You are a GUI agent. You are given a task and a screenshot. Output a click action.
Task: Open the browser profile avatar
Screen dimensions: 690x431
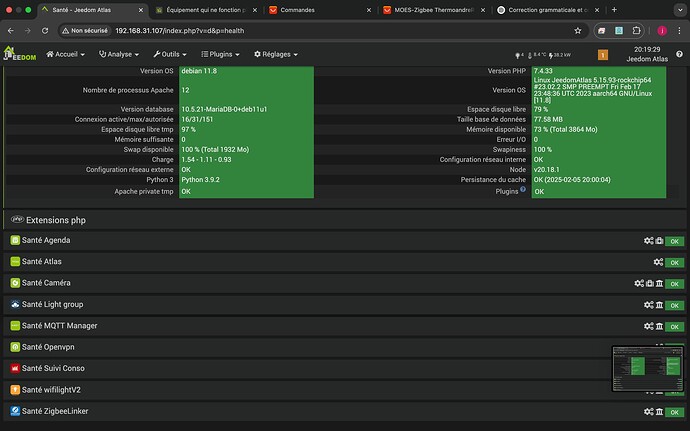coord(662,30)
